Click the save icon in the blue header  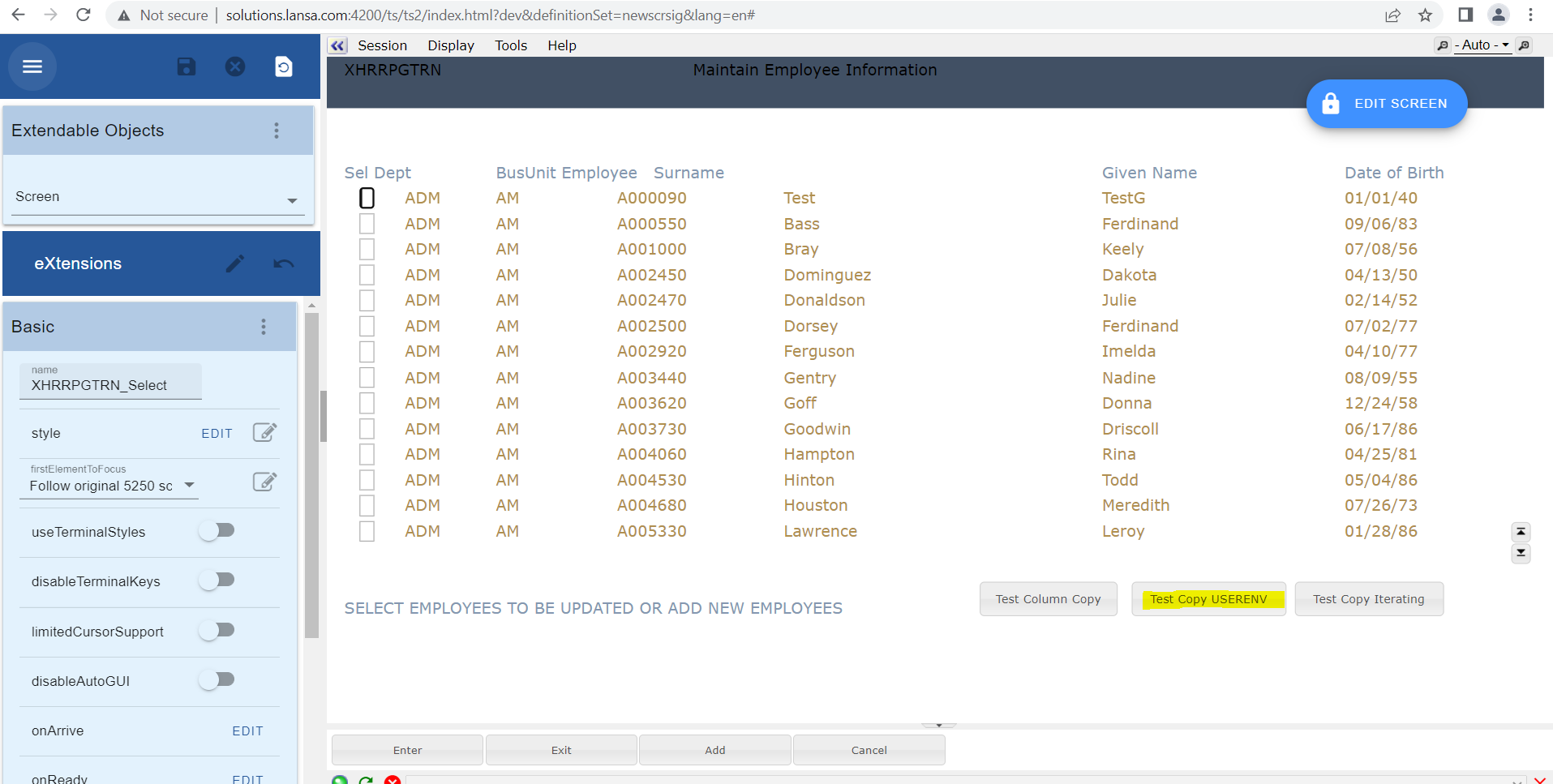(x=186, y=66)
